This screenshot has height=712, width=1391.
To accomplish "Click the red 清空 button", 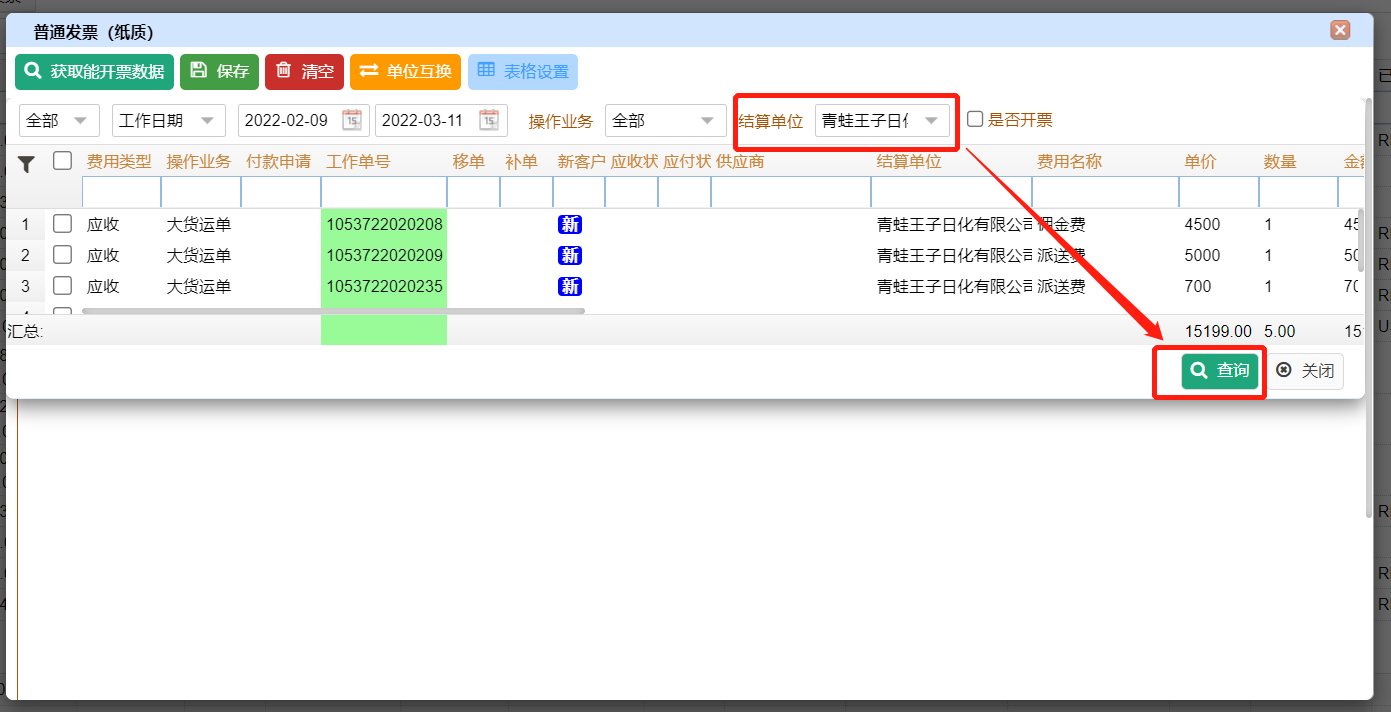I will [304, 72].
